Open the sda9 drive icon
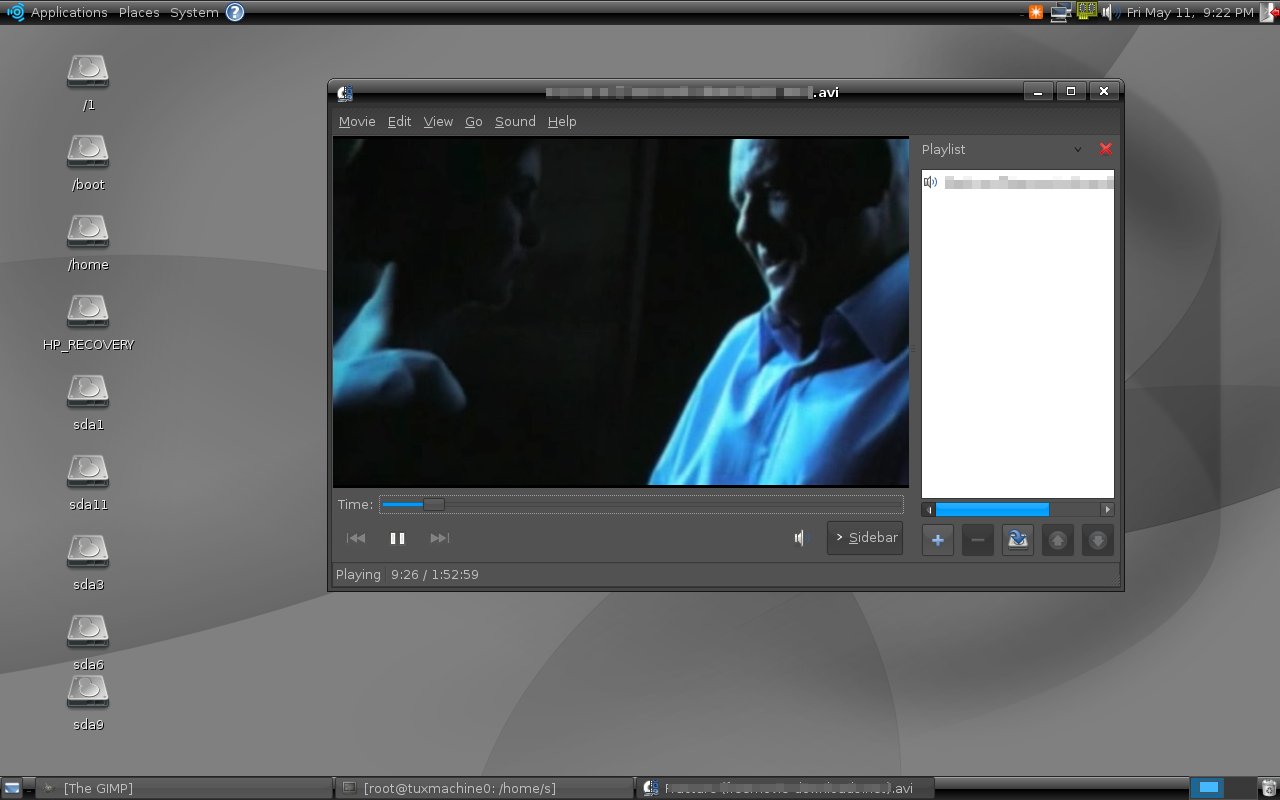Screen dimensions: 1280x800 click(88, 690)
